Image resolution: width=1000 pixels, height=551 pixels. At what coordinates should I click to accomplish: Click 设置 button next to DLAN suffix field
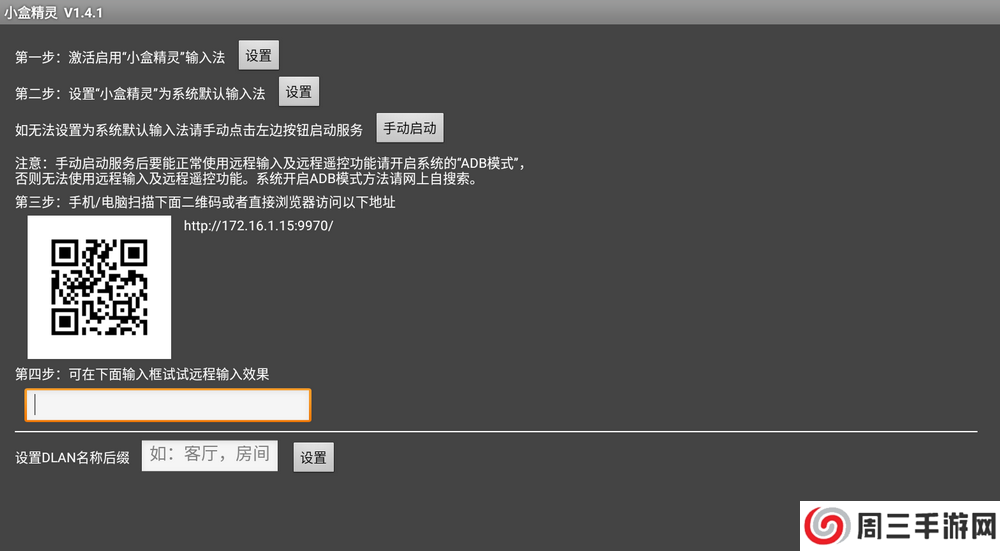coord(313,457)
